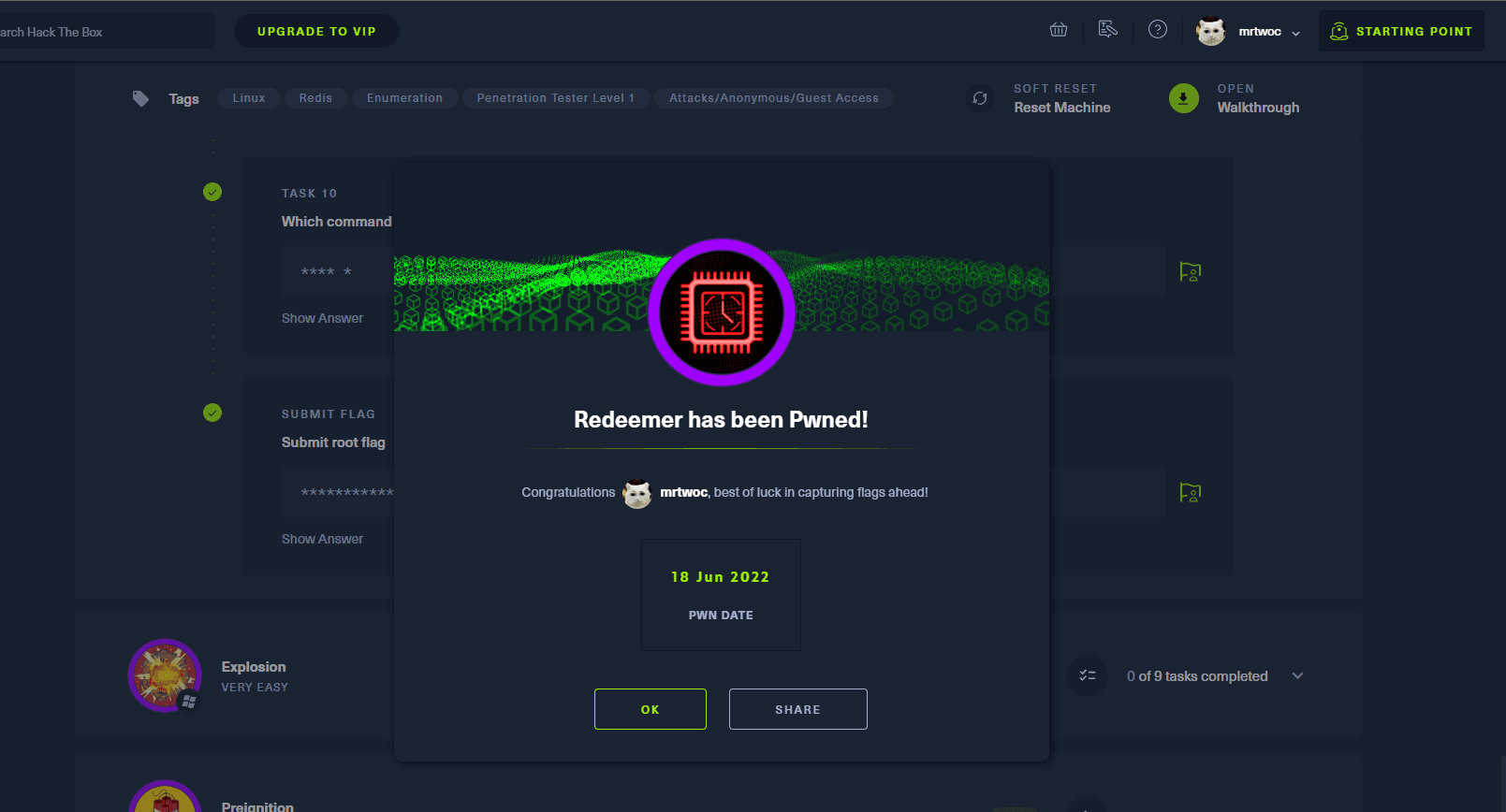
Task: Click Upgrade to VIP button
Action: pyautogui.click(x=316, y=31)
